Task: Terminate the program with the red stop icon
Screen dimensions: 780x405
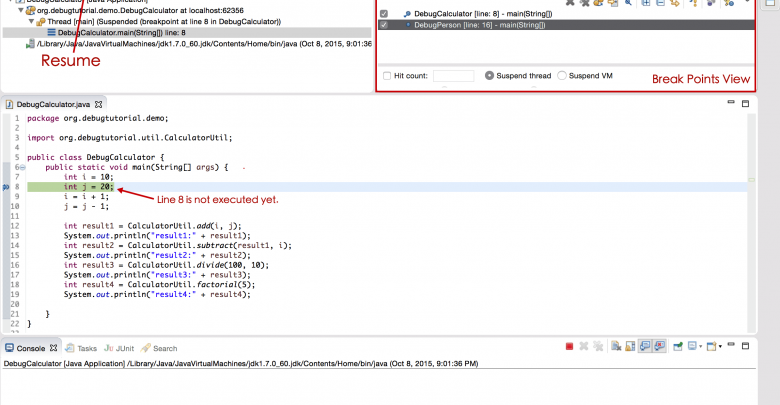Action: [570, 346]
